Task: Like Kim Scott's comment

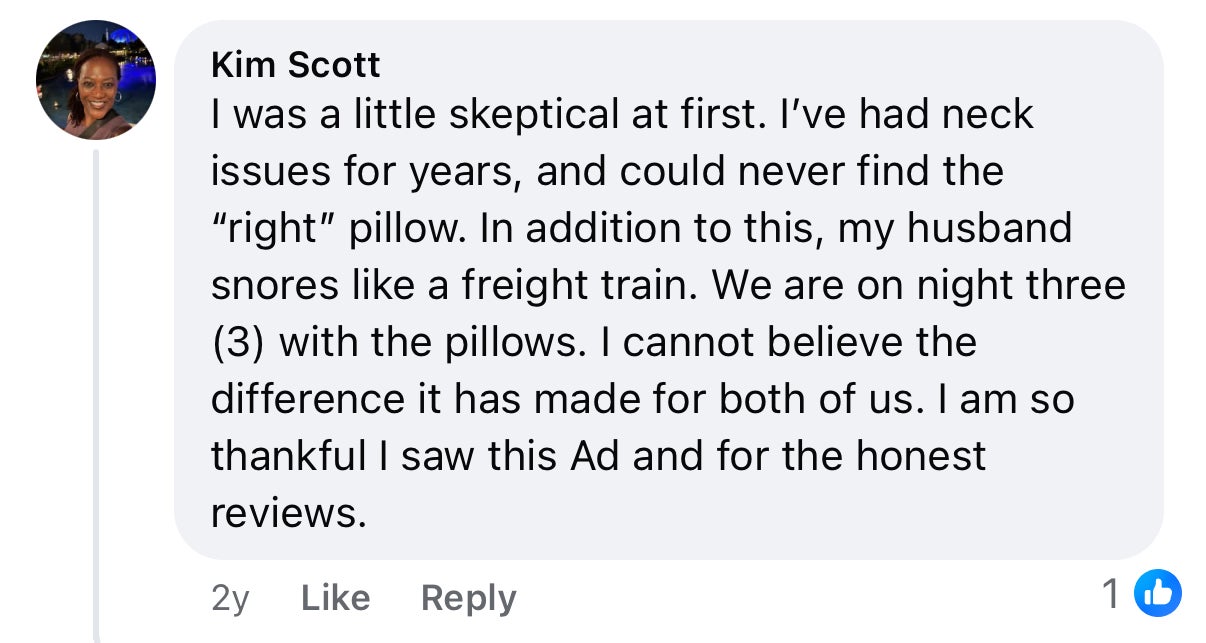Action: [x=335, y=598]
